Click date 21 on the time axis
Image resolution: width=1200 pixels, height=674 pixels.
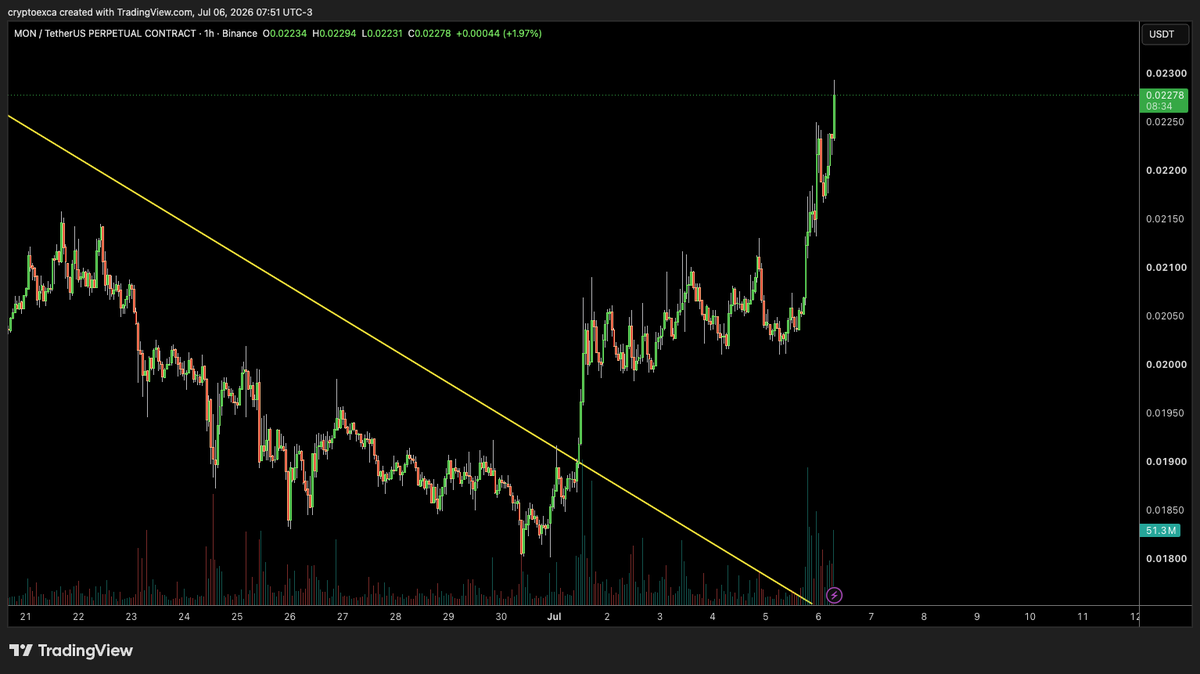pos(26,617)
